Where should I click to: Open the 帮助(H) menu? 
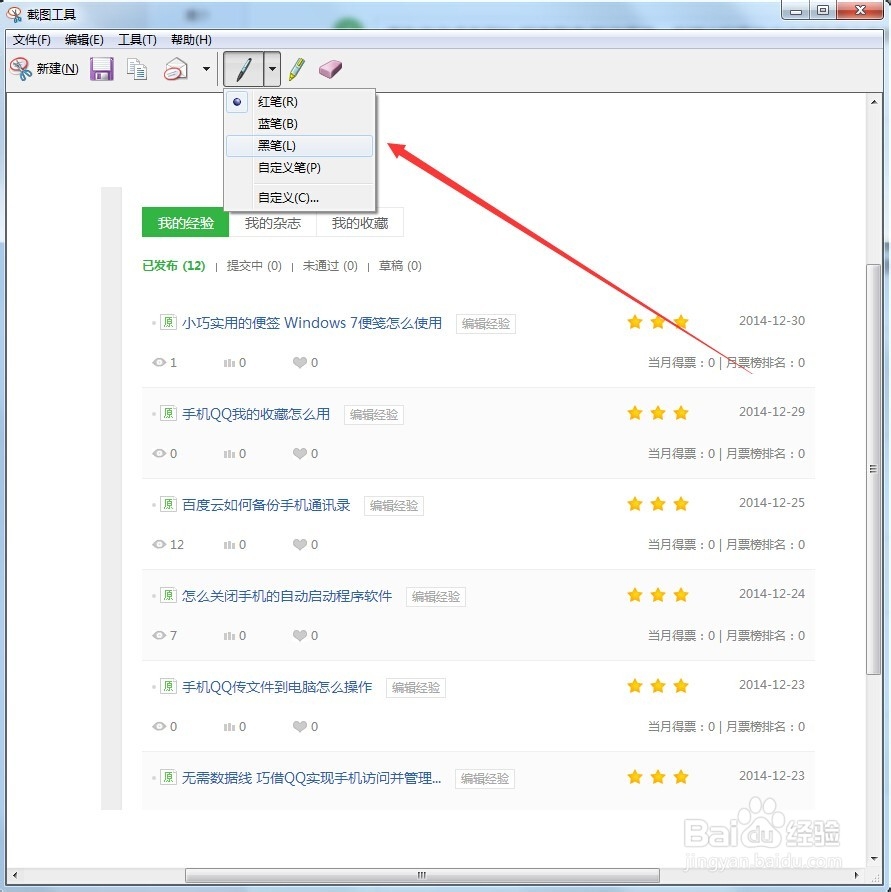[x=191, y=39]
